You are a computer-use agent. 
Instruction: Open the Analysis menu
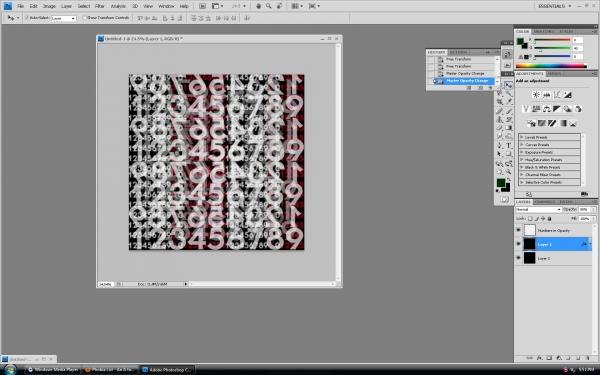point(118,6)
